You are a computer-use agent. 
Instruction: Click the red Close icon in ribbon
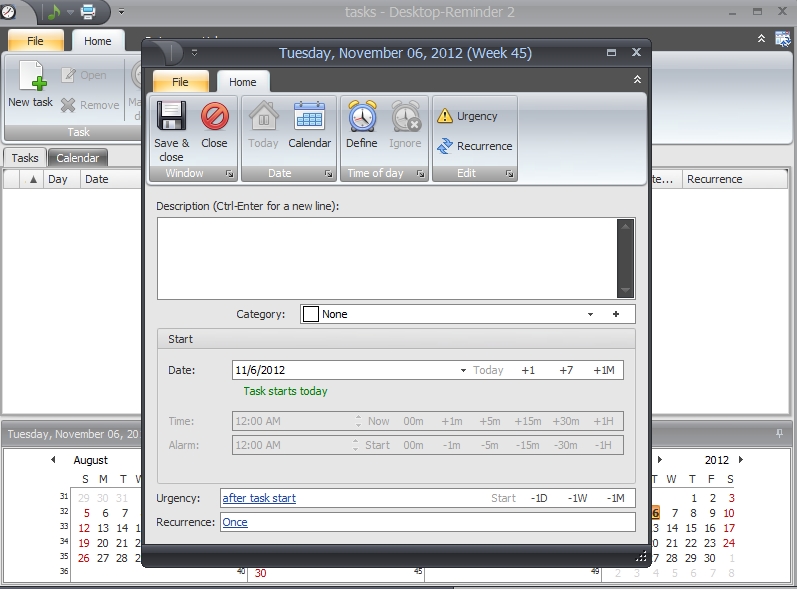tap(214, 116)
